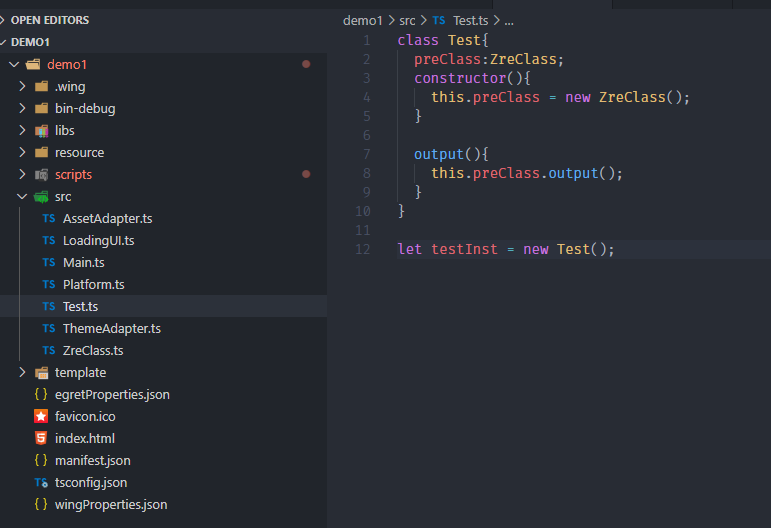The image size is (771, 528).
Task: Click 'preClass:ZreClass;' declaration
Action: pos(489,59)
